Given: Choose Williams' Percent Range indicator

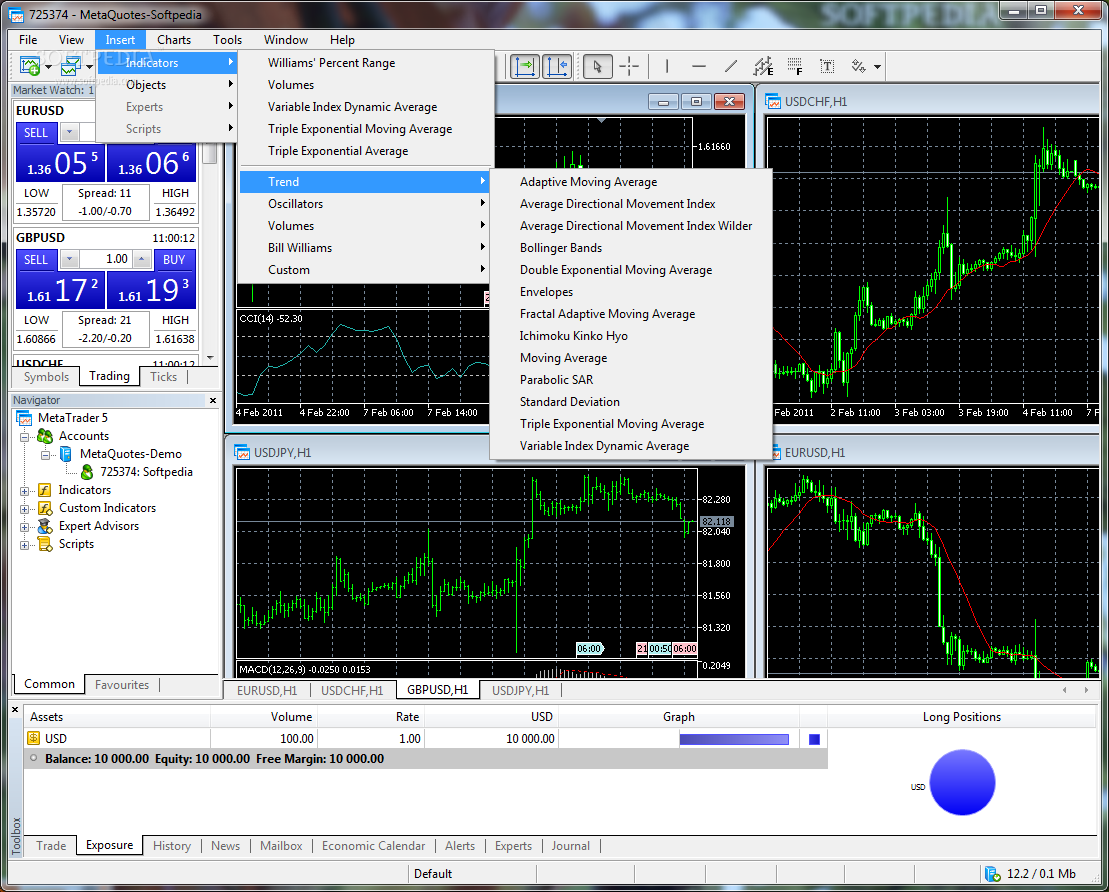Looking at the screenshot, I should coord(366,63).
